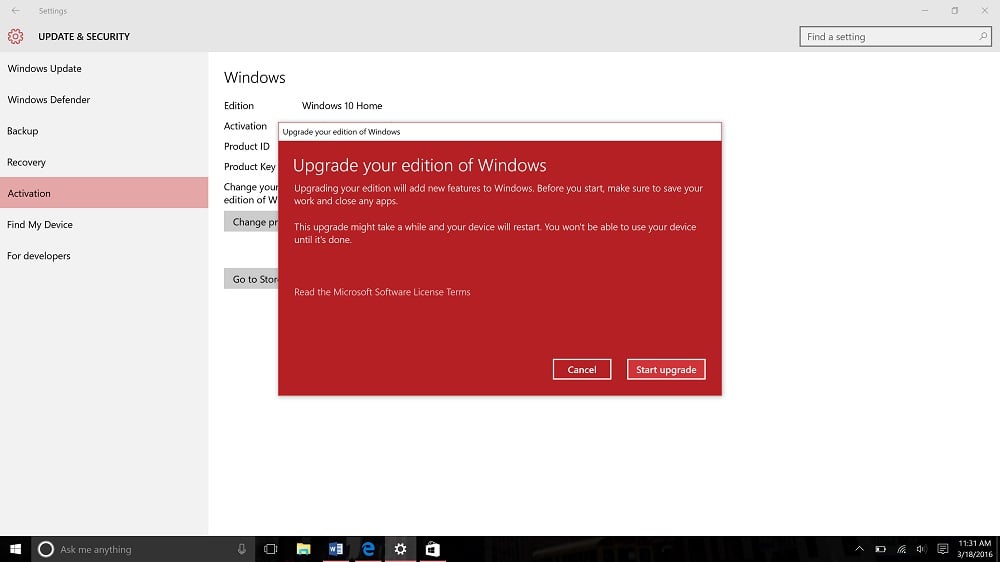
Task: Select Activation in the sidebar
Action: coord(104,193)
